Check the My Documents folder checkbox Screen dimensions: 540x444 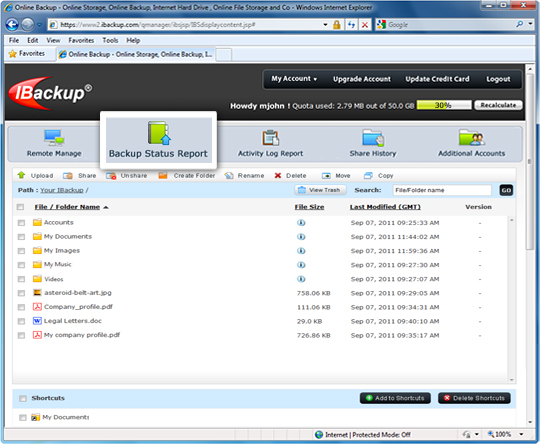click(21, 237)
